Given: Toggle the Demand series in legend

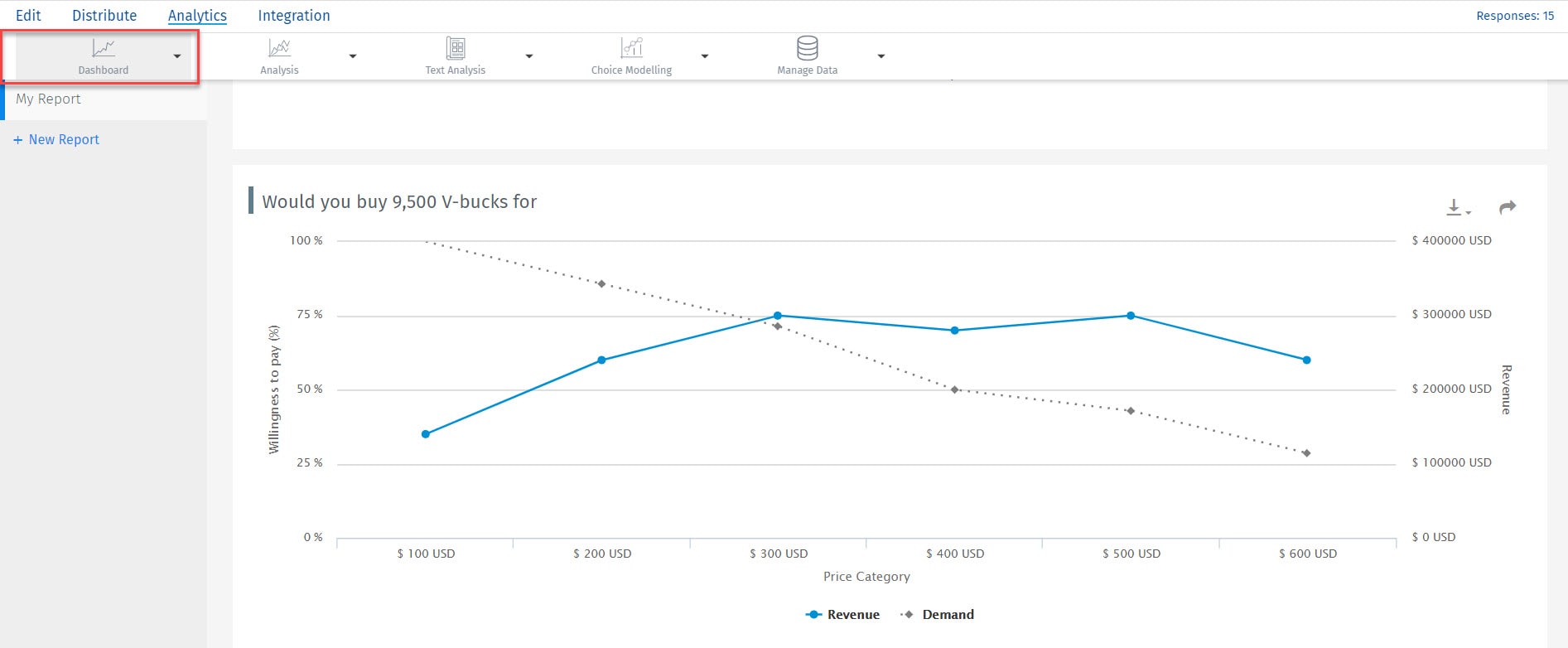Looking at the screenshot, I should 938,615.
